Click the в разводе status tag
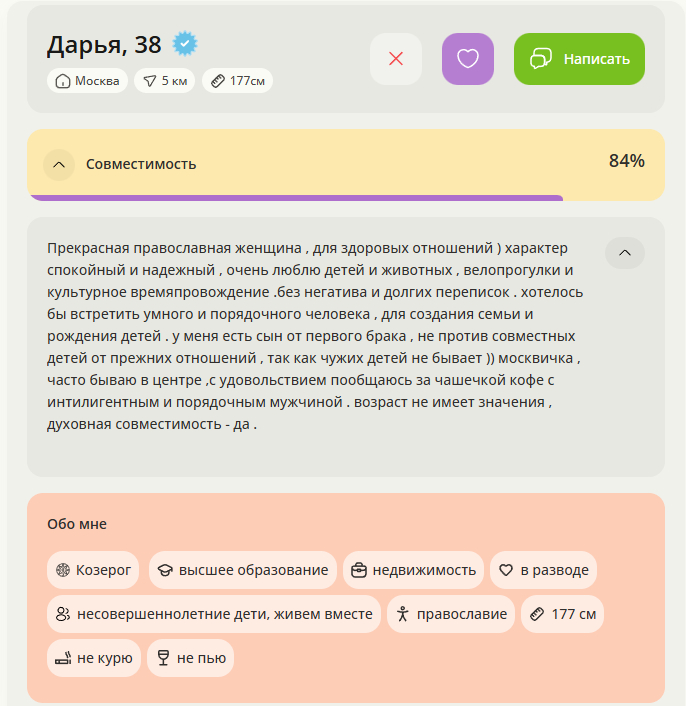This screenshot has height=706, width=686. click(543, 570)
